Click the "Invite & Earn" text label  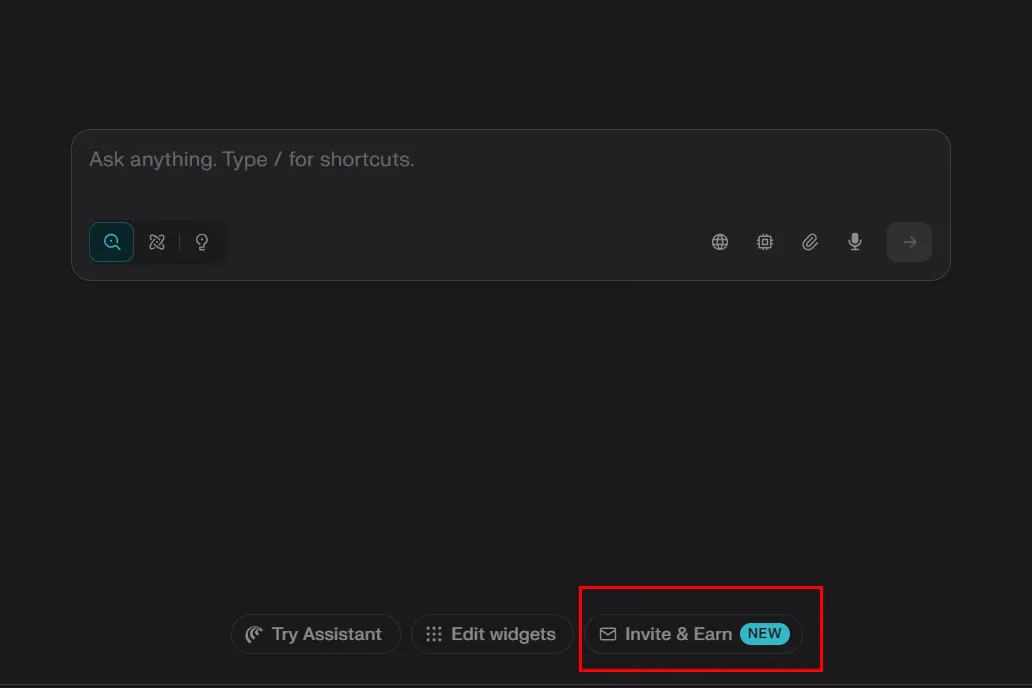tap(678, 634)
